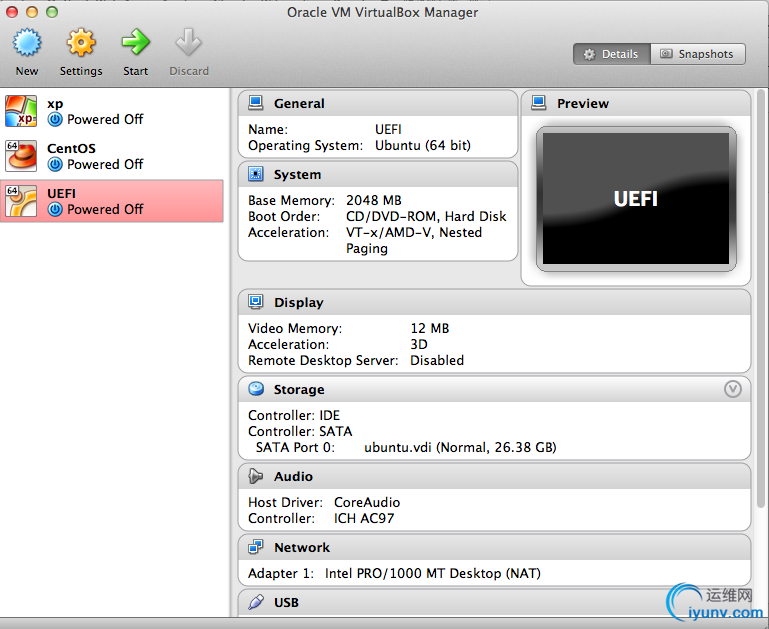769x629 pixels.
Task: Switch to the Details view tab
Action: click(612, 54)
